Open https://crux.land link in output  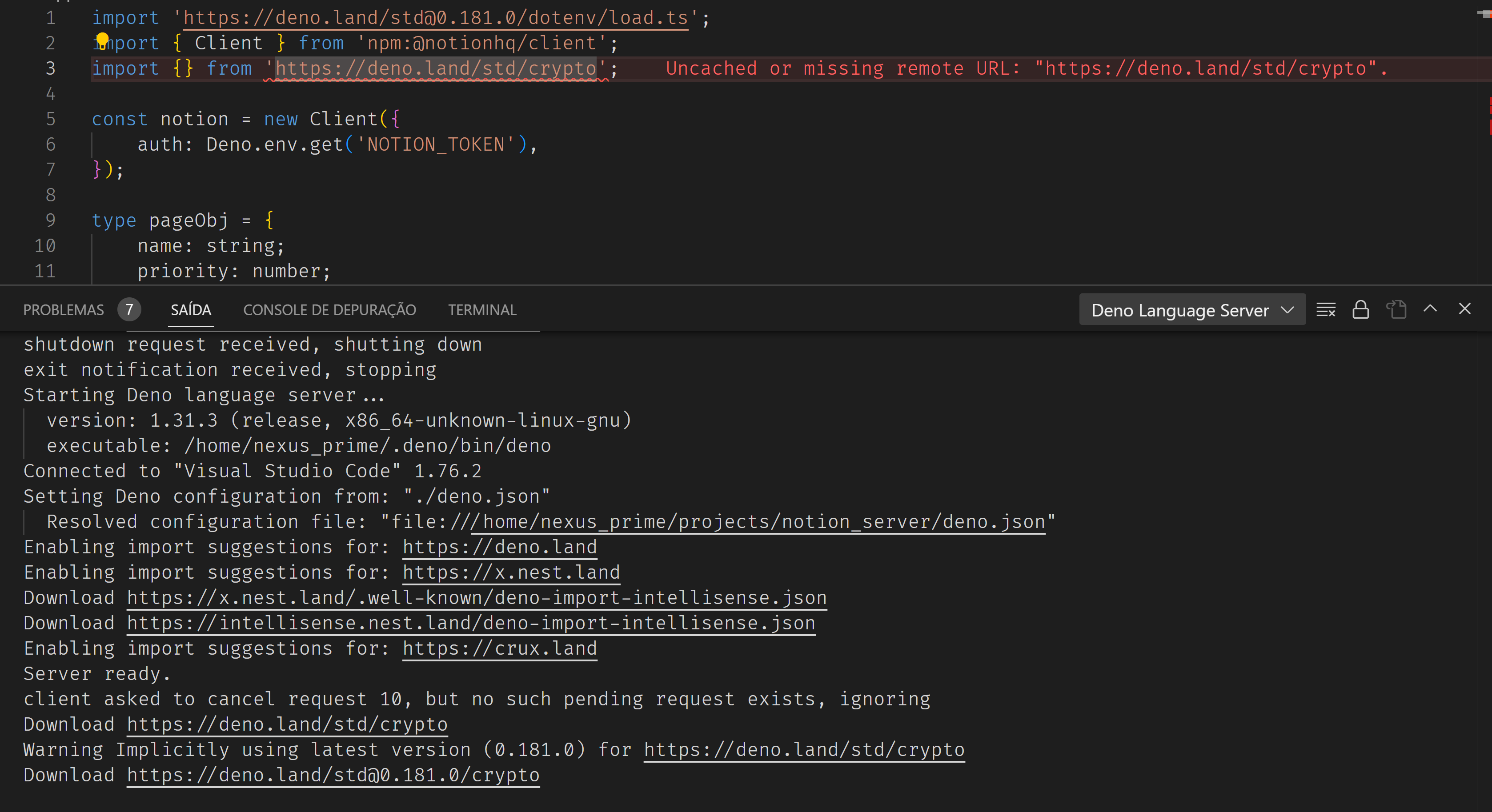(499, 648)
